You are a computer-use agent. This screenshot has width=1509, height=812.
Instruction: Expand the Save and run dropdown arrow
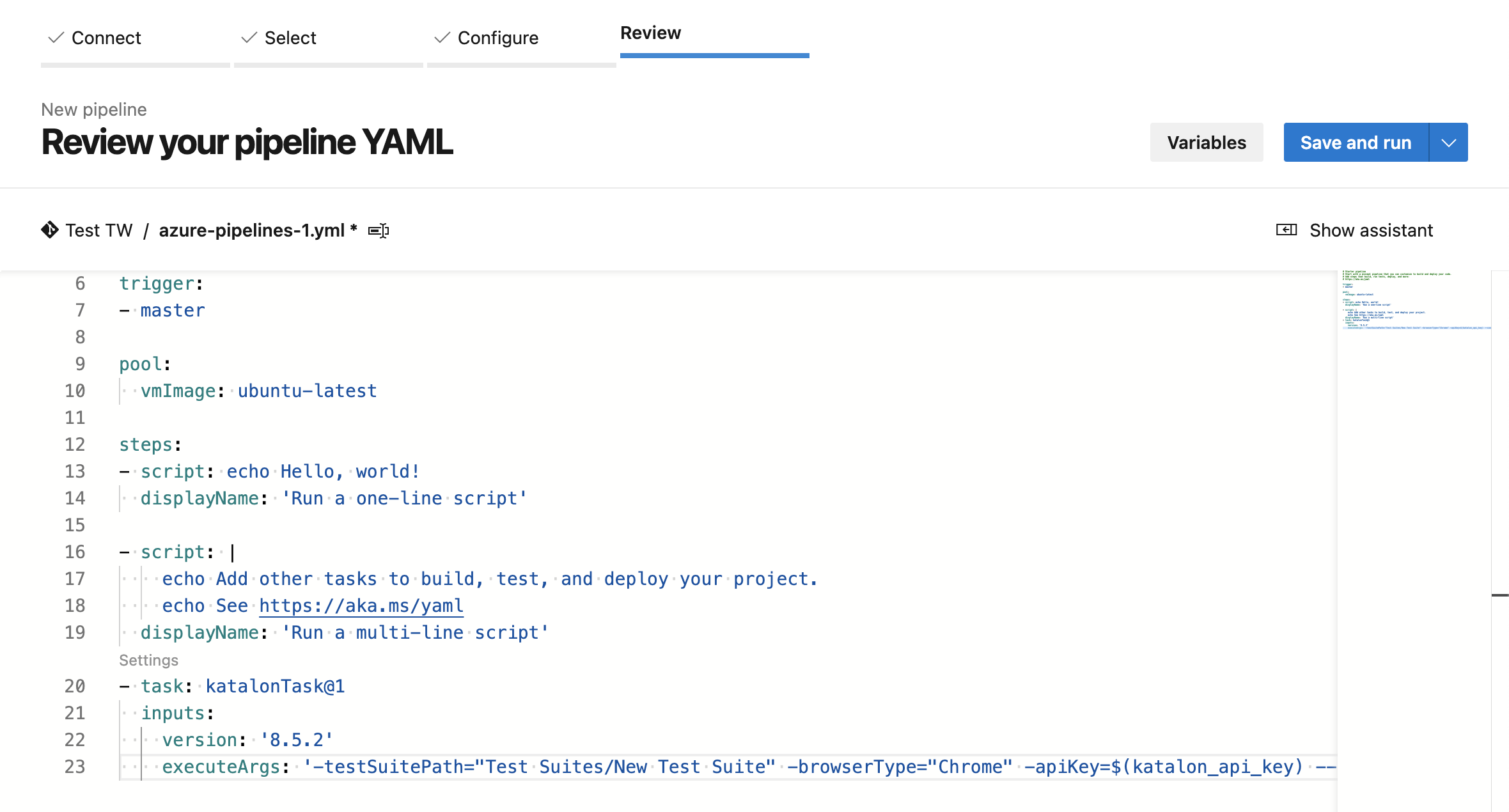[x=1449, y=143]
